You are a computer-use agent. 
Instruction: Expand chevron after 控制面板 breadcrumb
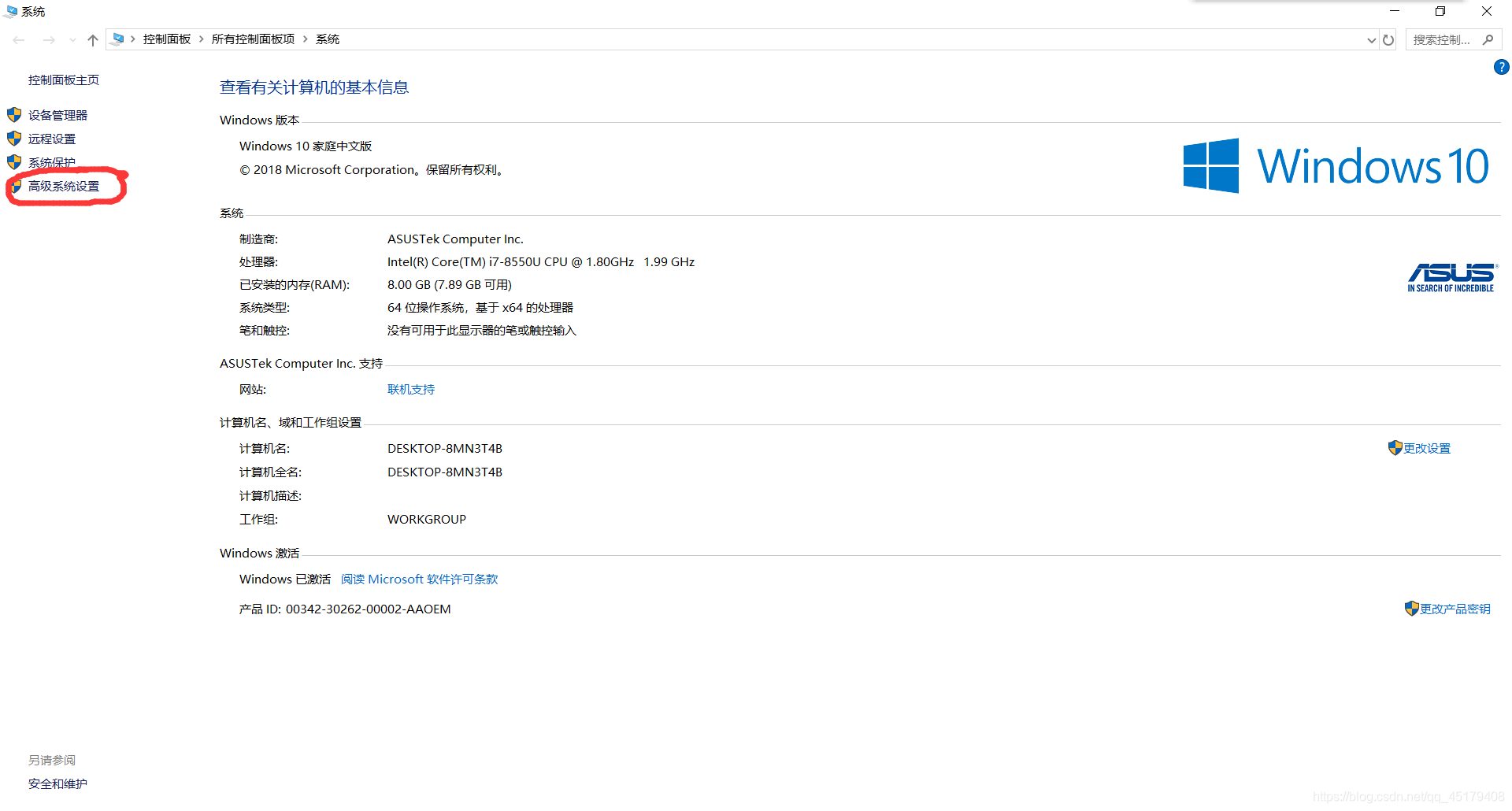tap(202, 39)
